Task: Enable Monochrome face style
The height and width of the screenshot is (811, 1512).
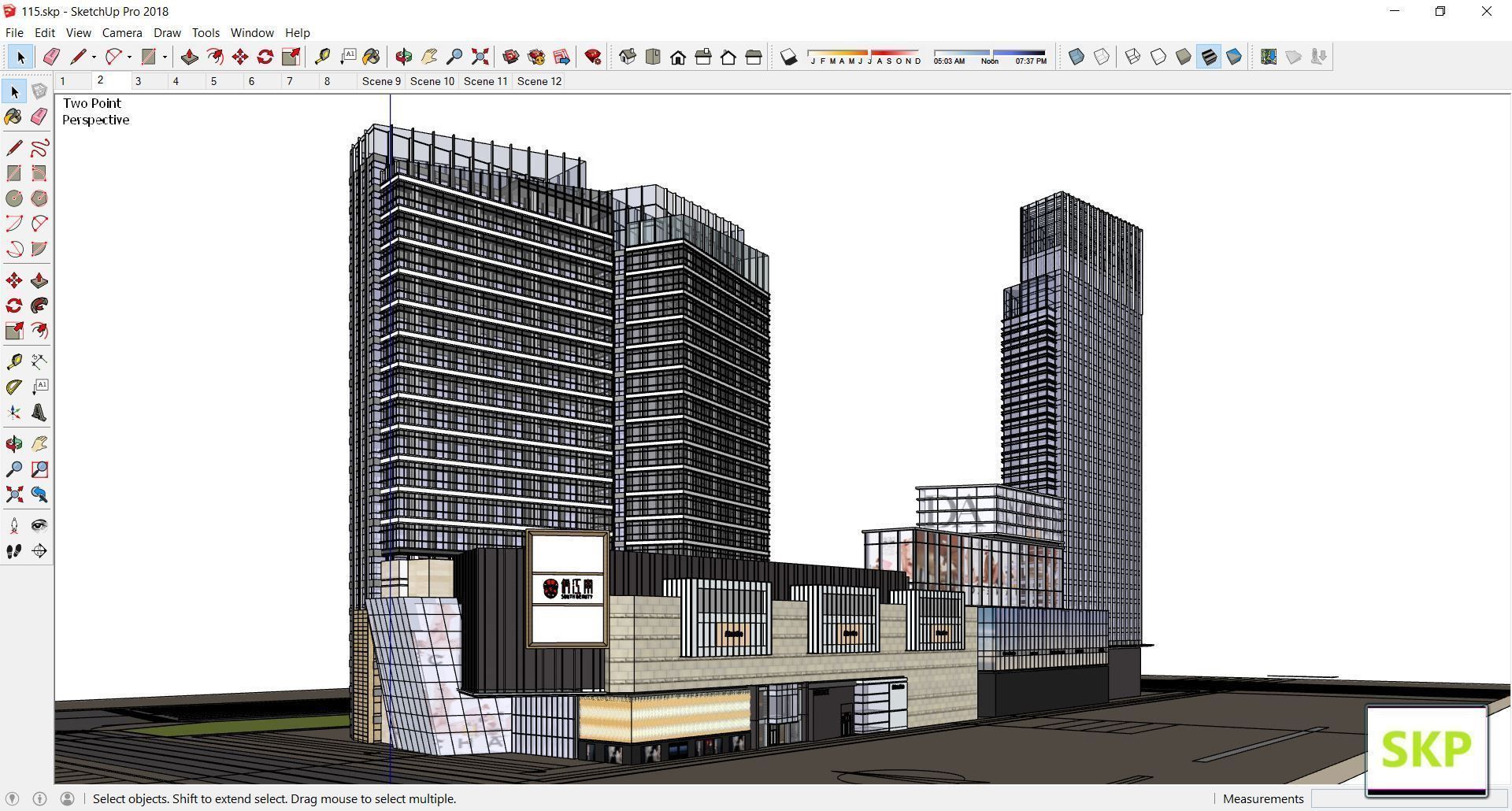Action: [x=1234, y=57]
